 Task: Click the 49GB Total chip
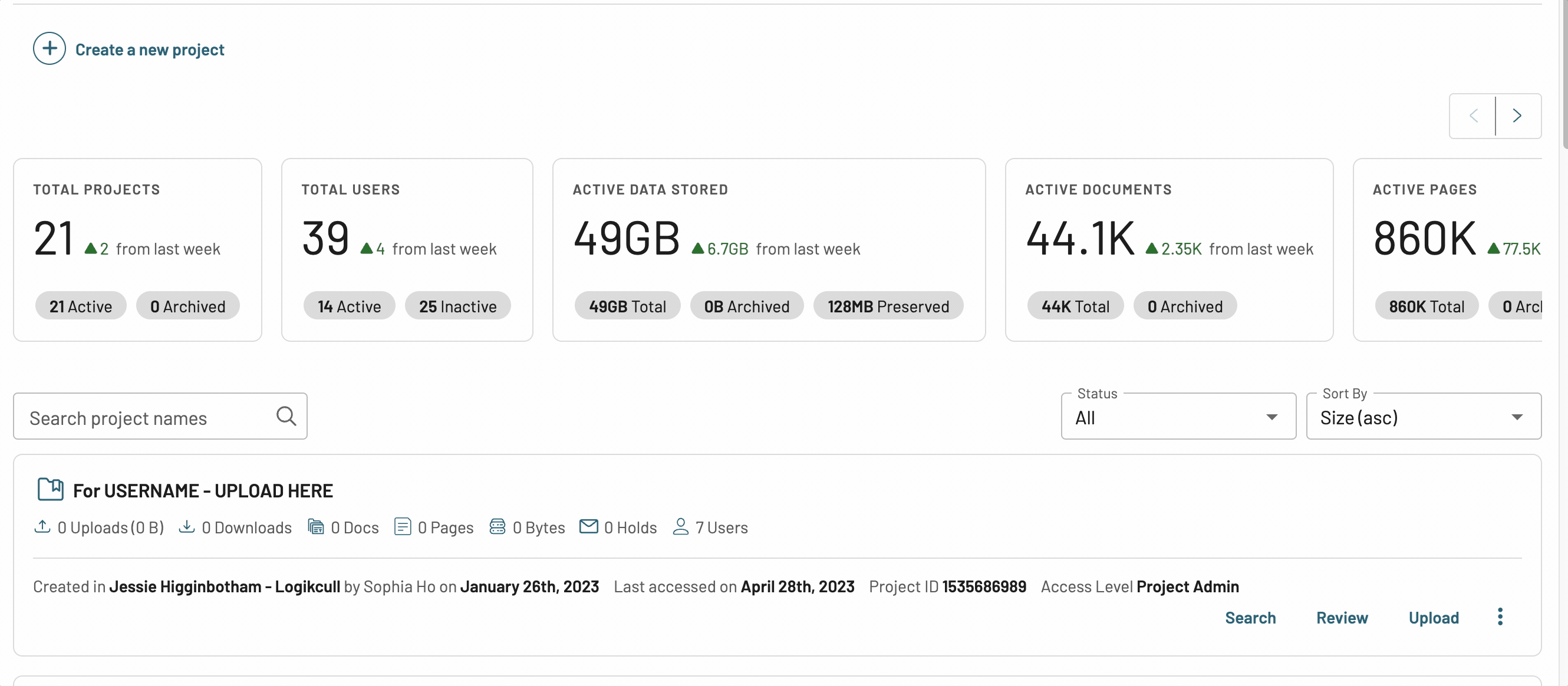[628, 305]
